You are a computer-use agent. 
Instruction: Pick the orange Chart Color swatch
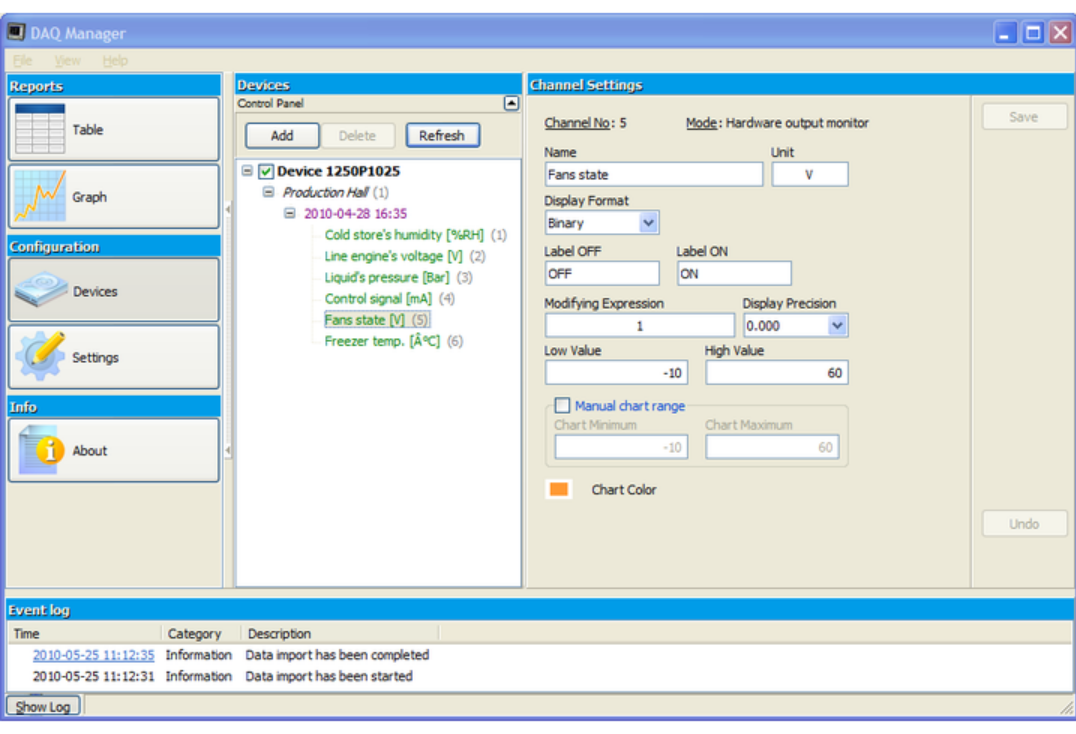559,489
